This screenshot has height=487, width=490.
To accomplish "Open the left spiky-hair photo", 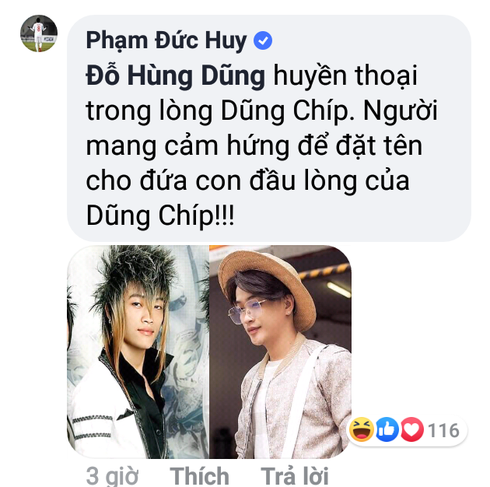I will pyautogui.click(x=138, y=351).
